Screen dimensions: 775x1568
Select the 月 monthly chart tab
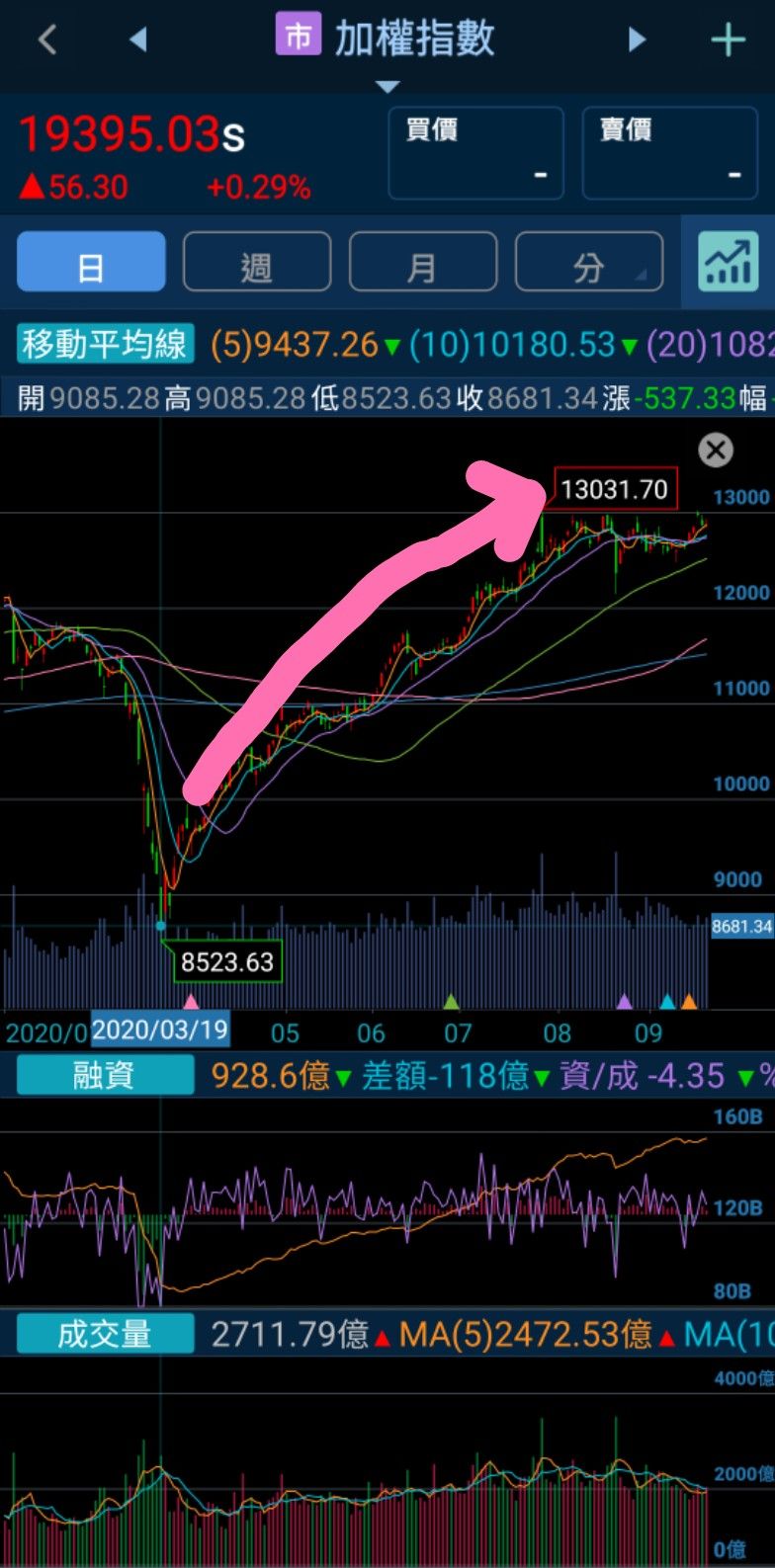tap(423, 262)
